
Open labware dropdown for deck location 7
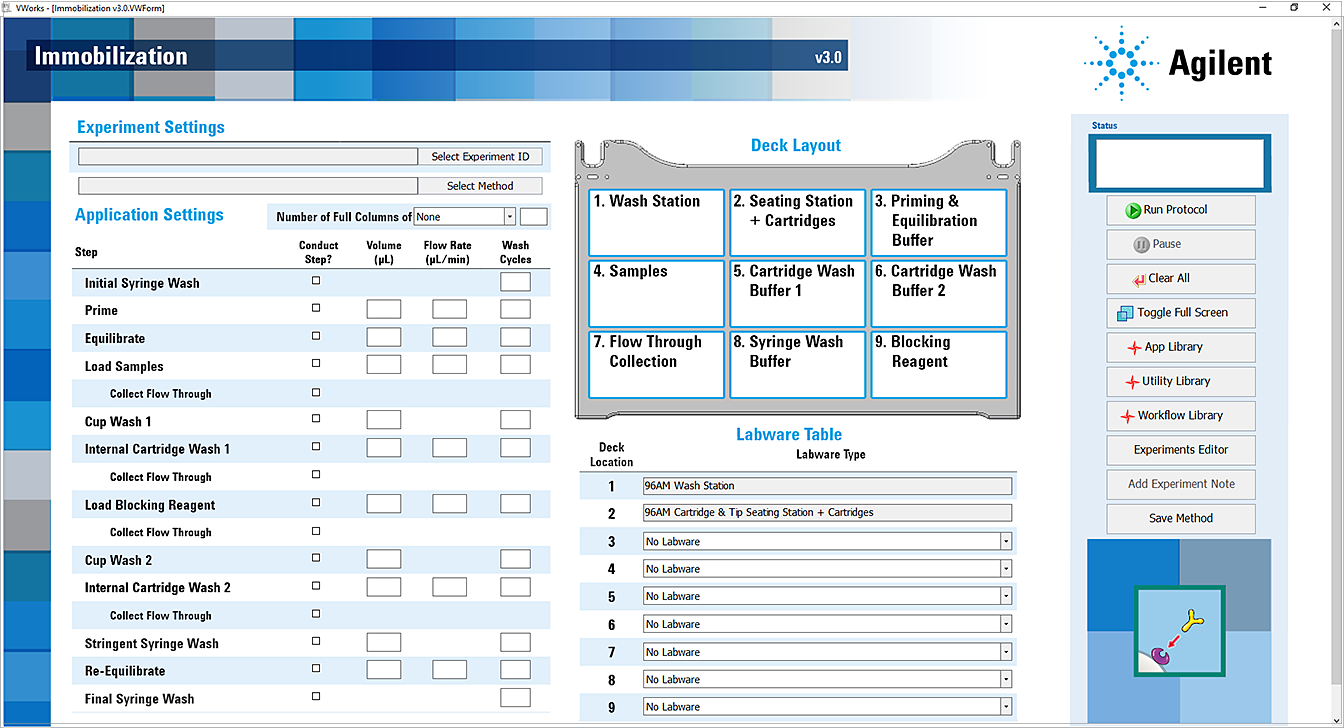pyautogui.click(x=1006, y=652)
